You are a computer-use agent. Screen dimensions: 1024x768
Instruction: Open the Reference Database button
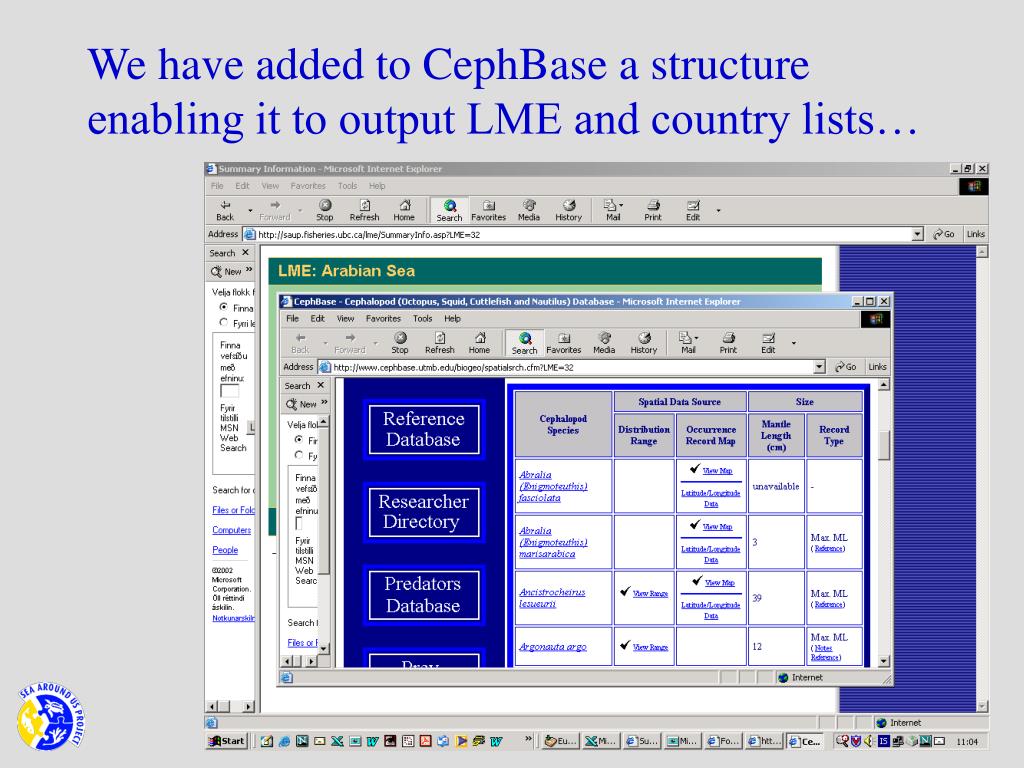(x=424, y=429)
